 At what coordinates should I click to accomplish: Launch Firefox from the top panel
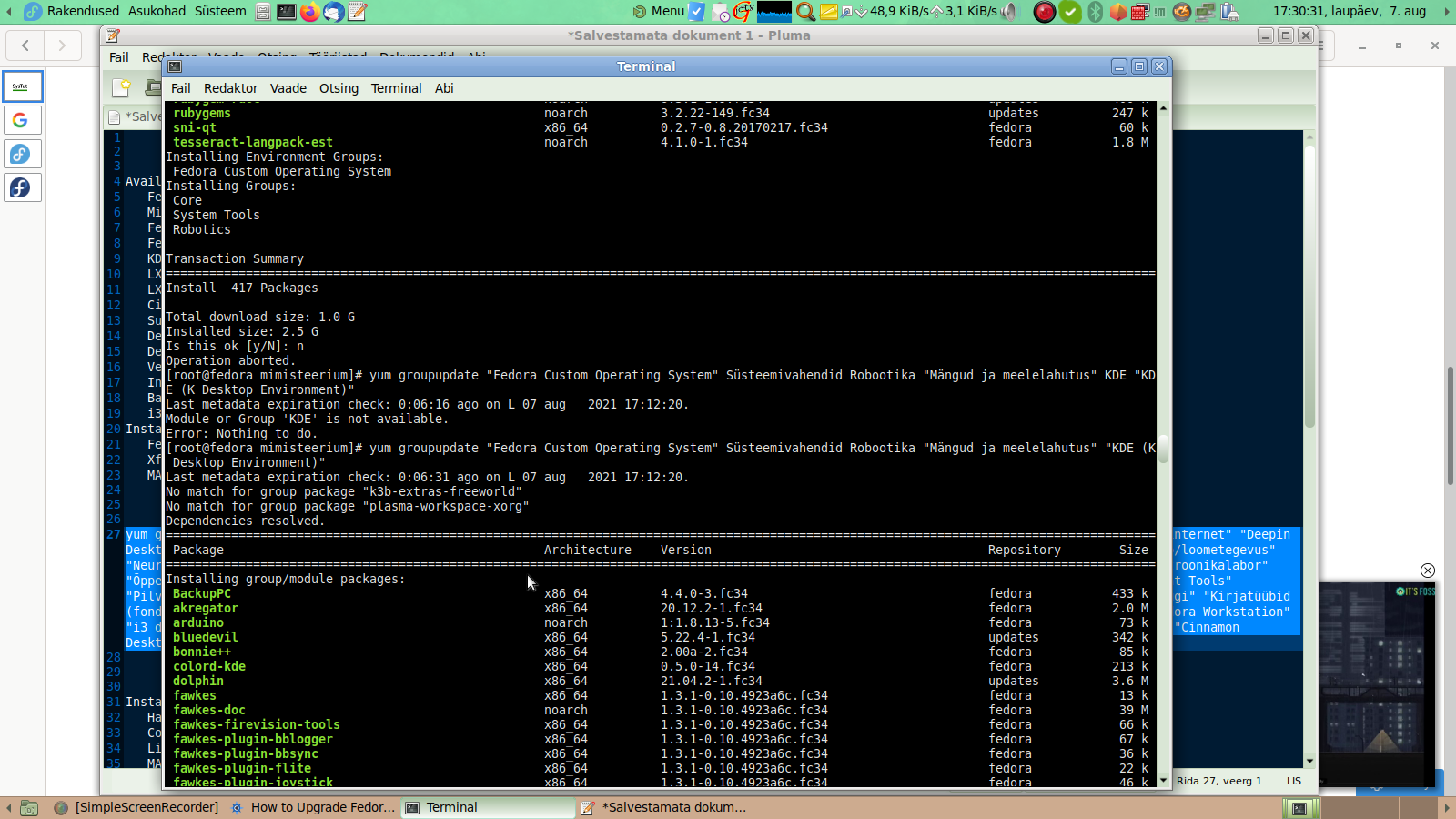click(x=310, y=12)
